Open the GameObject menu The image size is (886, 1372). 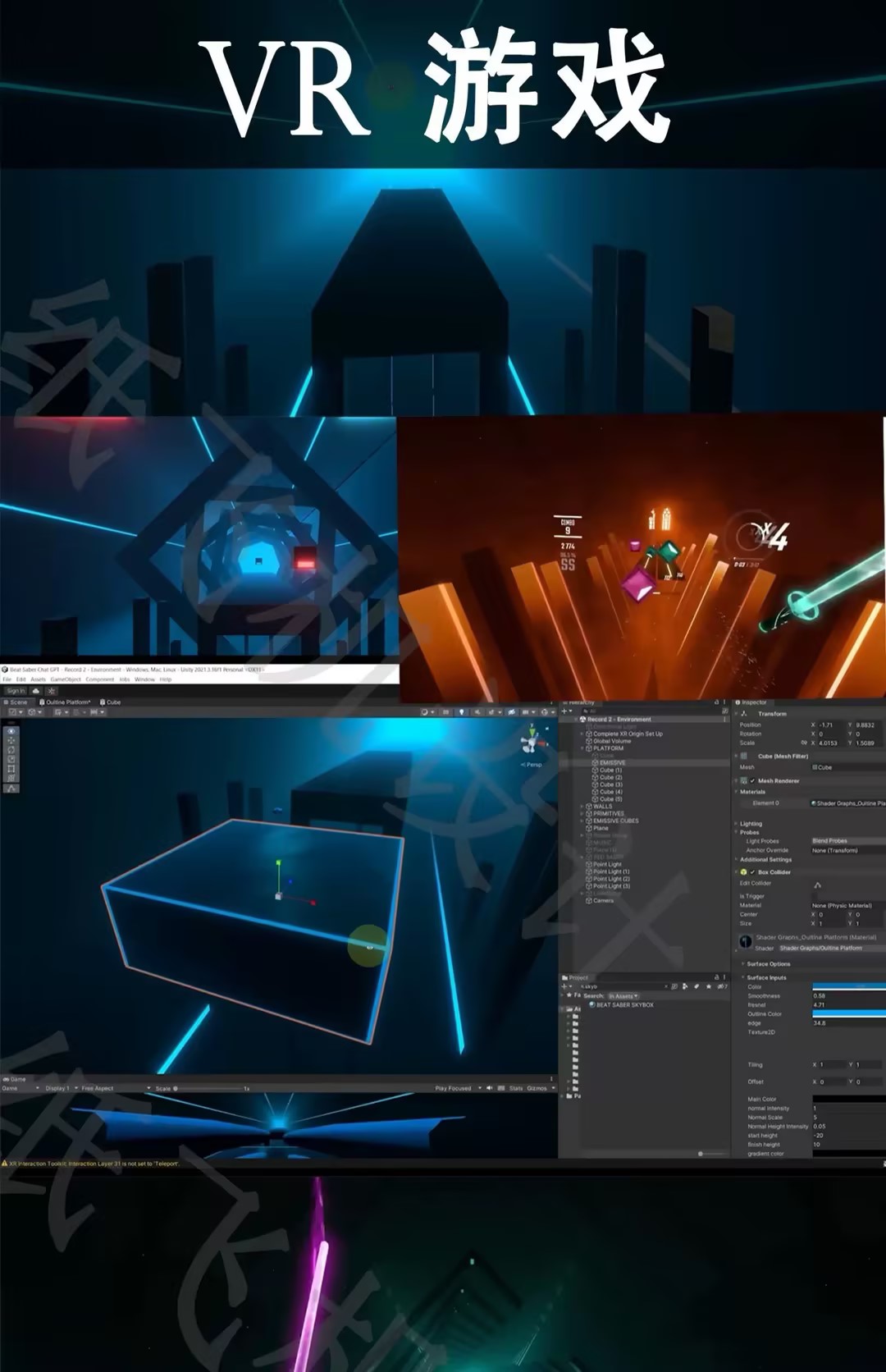(x=66, y=679)
